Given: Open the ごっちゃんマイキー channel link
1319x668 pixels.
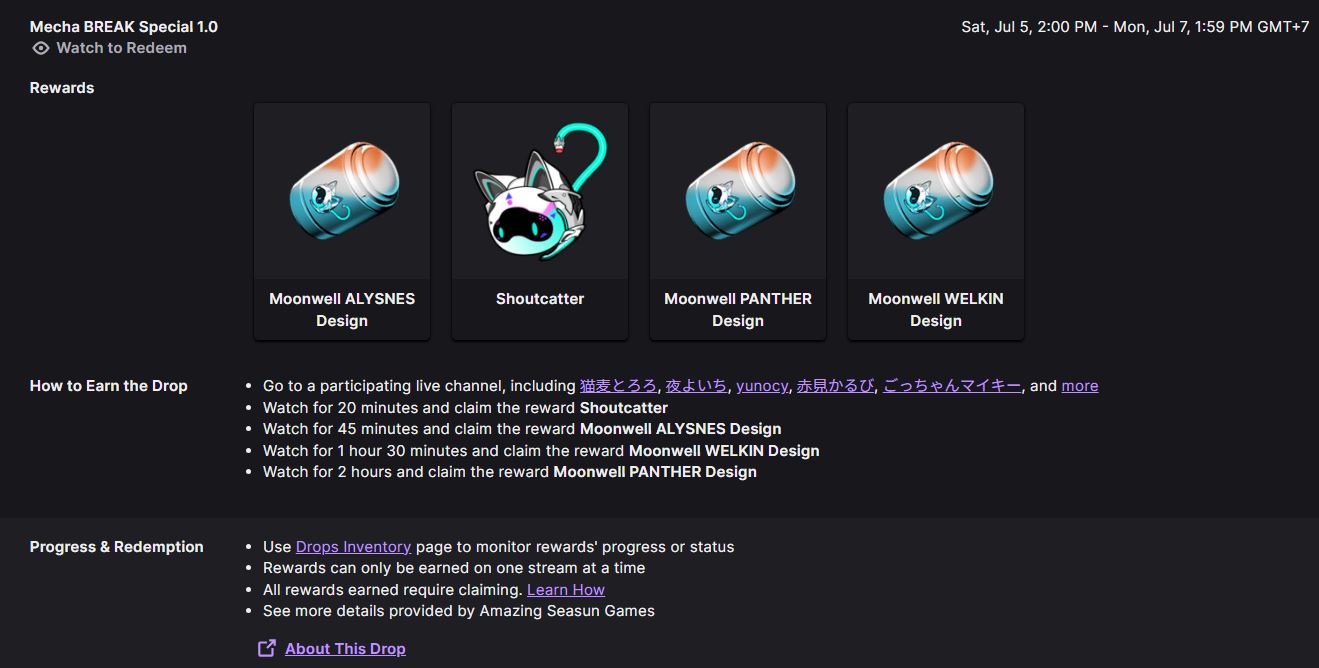Looking at the screenshot, I should click(952, 386).
